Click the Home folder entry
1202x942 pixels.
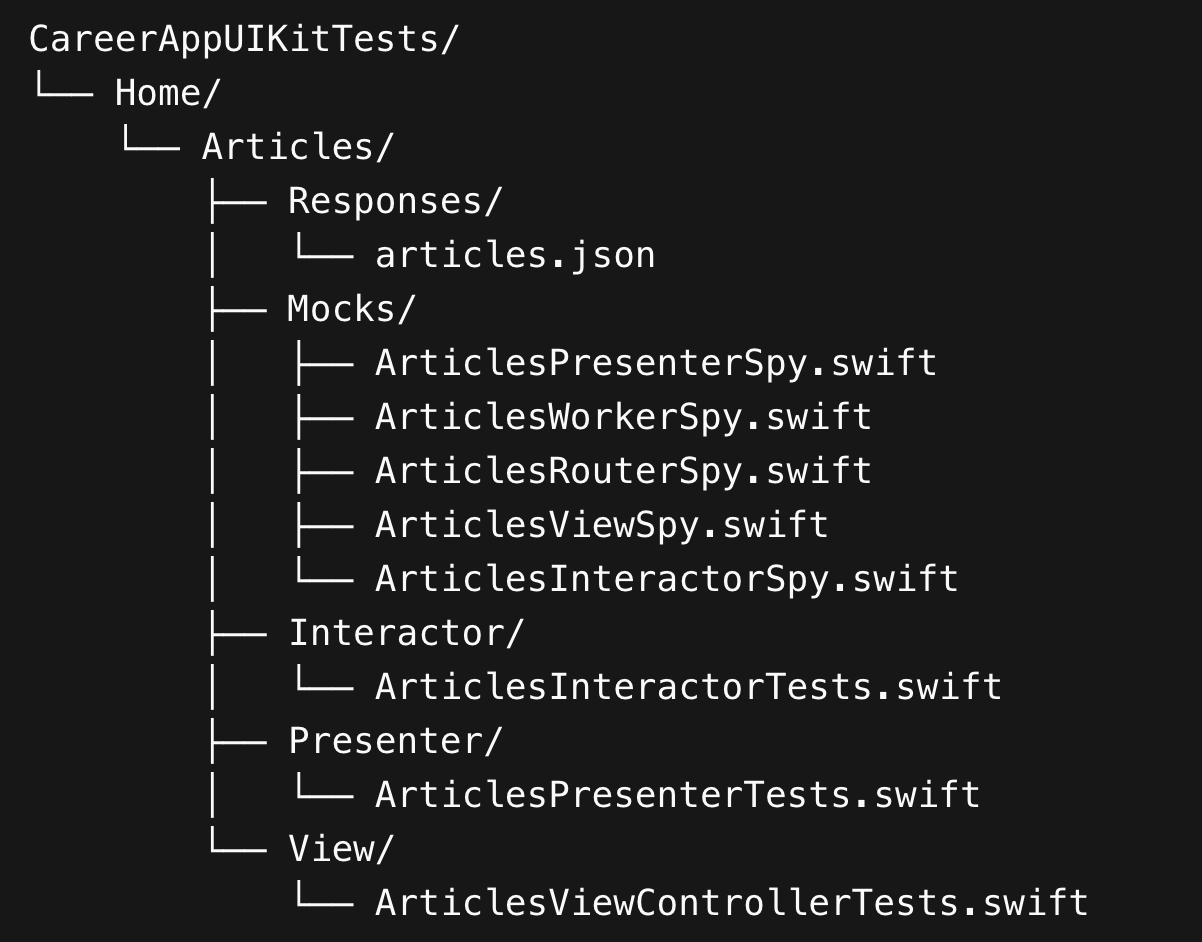pyautogui.click(x=167, y=93)
